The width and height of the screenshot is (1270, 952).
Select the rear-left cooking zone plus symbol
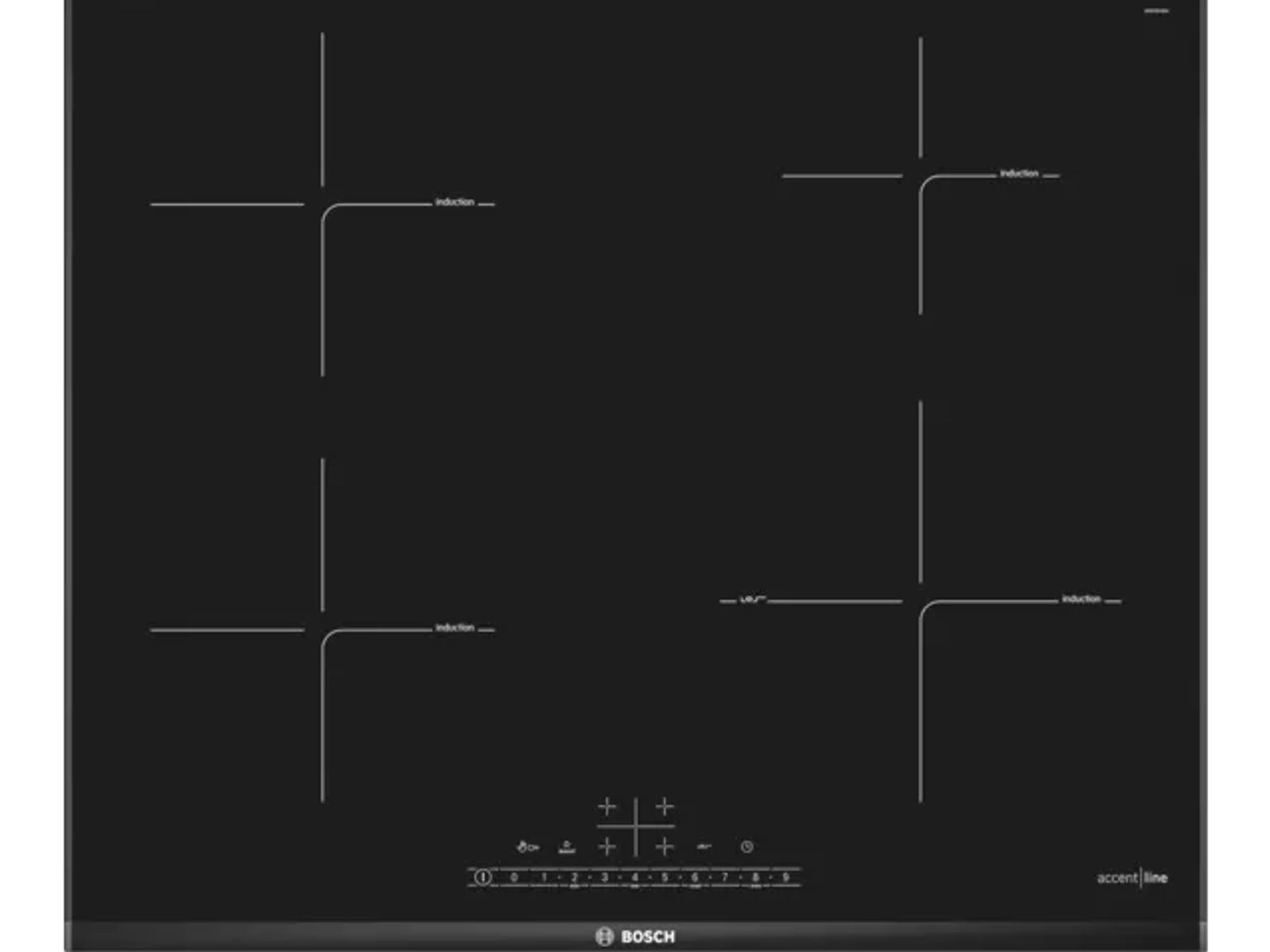pyautogui.click(x=607, y=807)
